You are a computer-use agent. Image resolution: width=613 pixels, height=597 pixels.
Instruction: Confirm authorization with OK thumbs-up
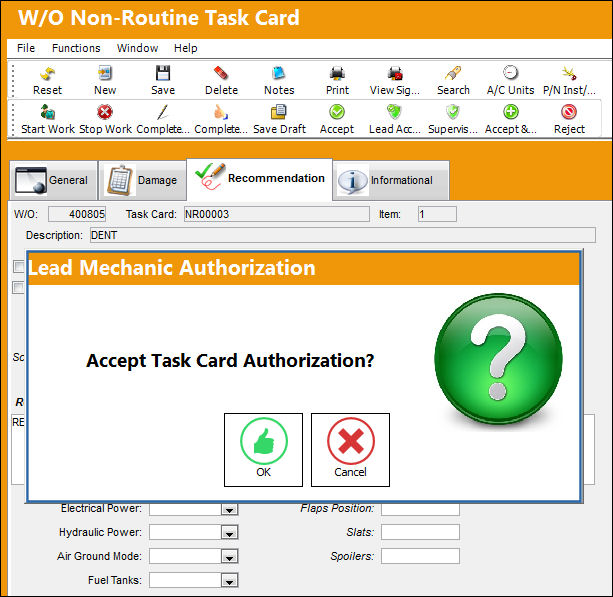(263, 450)
